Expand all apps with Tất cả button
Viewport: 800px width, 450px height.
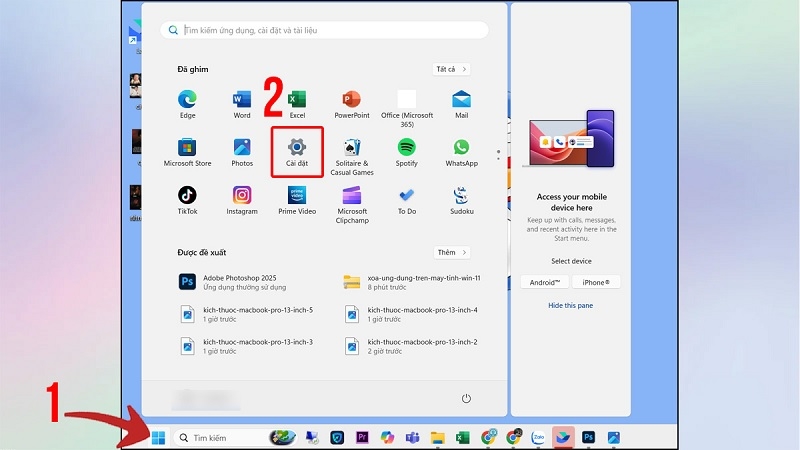[x=451, y=69]
